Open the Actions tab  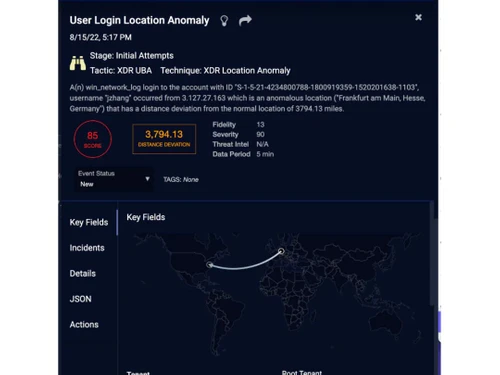84,324
